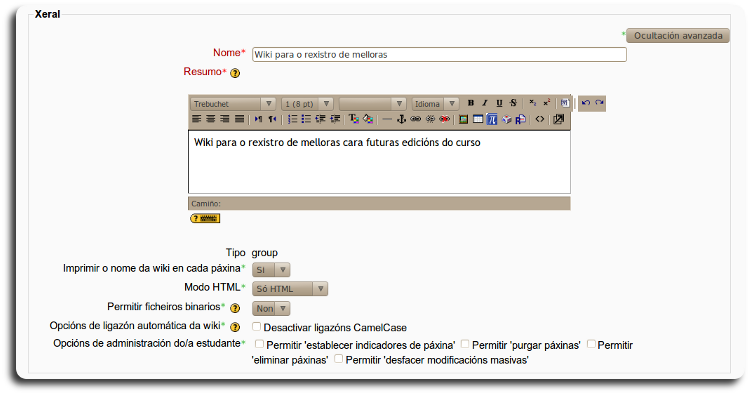This screenshot has width=750, height=395.
Task: Open the empty style dropdown
Action: pyautogui.click(x=372, y=104)
